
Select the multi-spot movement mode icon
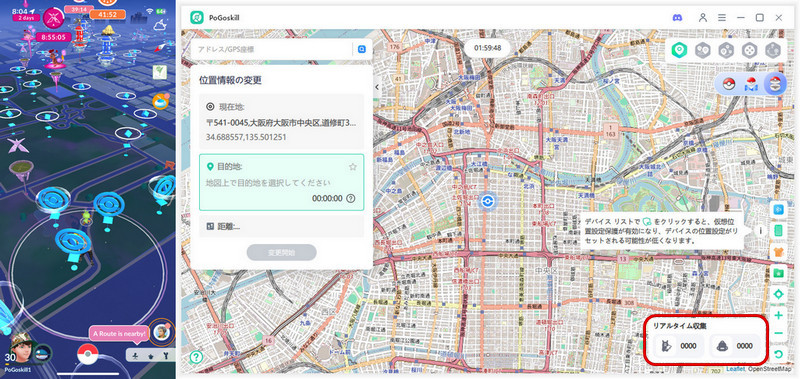[726, 50]
